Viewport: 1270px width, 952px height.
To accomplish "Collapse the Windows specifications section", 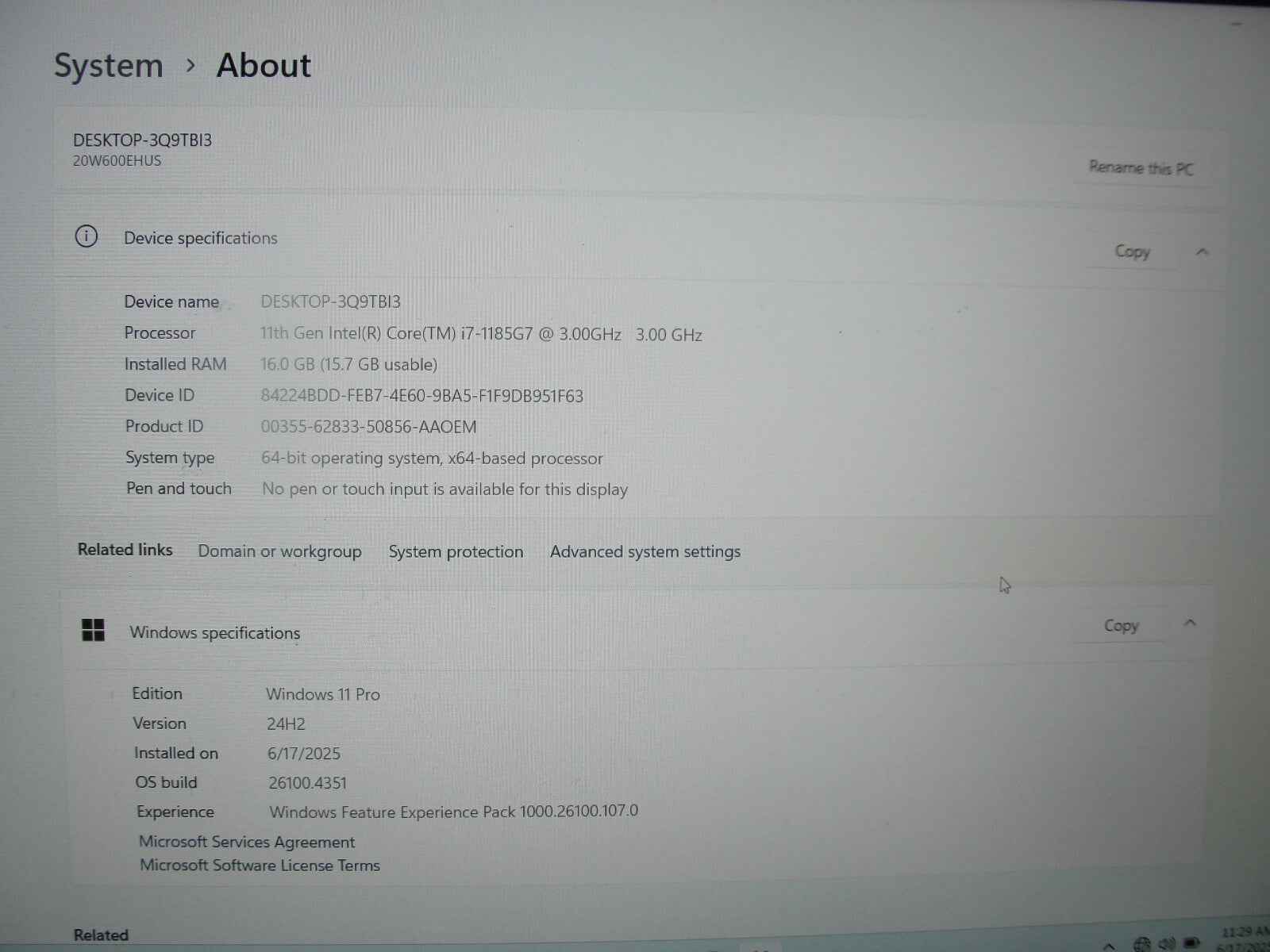I will (x=1191, y=624).
